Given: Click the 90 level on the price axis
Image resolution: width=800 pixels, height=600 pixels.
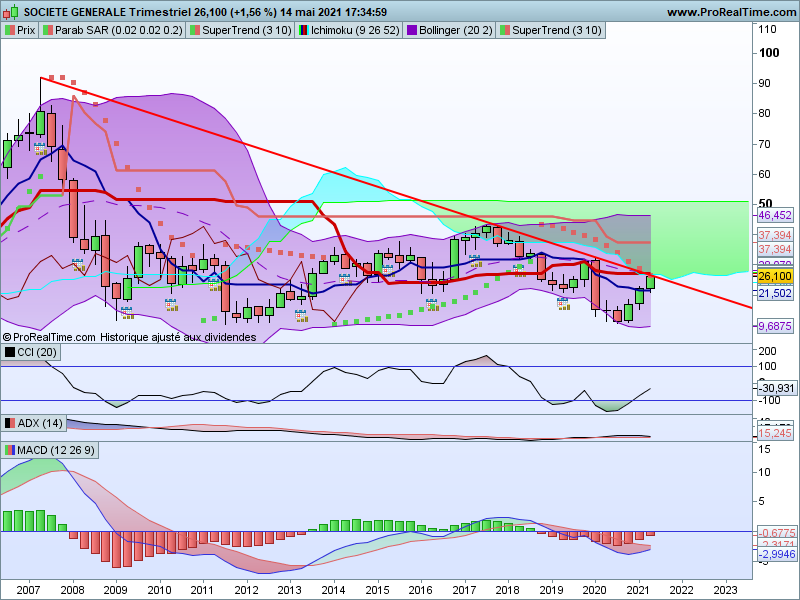Looking at the screenshot, I should tap(764, 83).
